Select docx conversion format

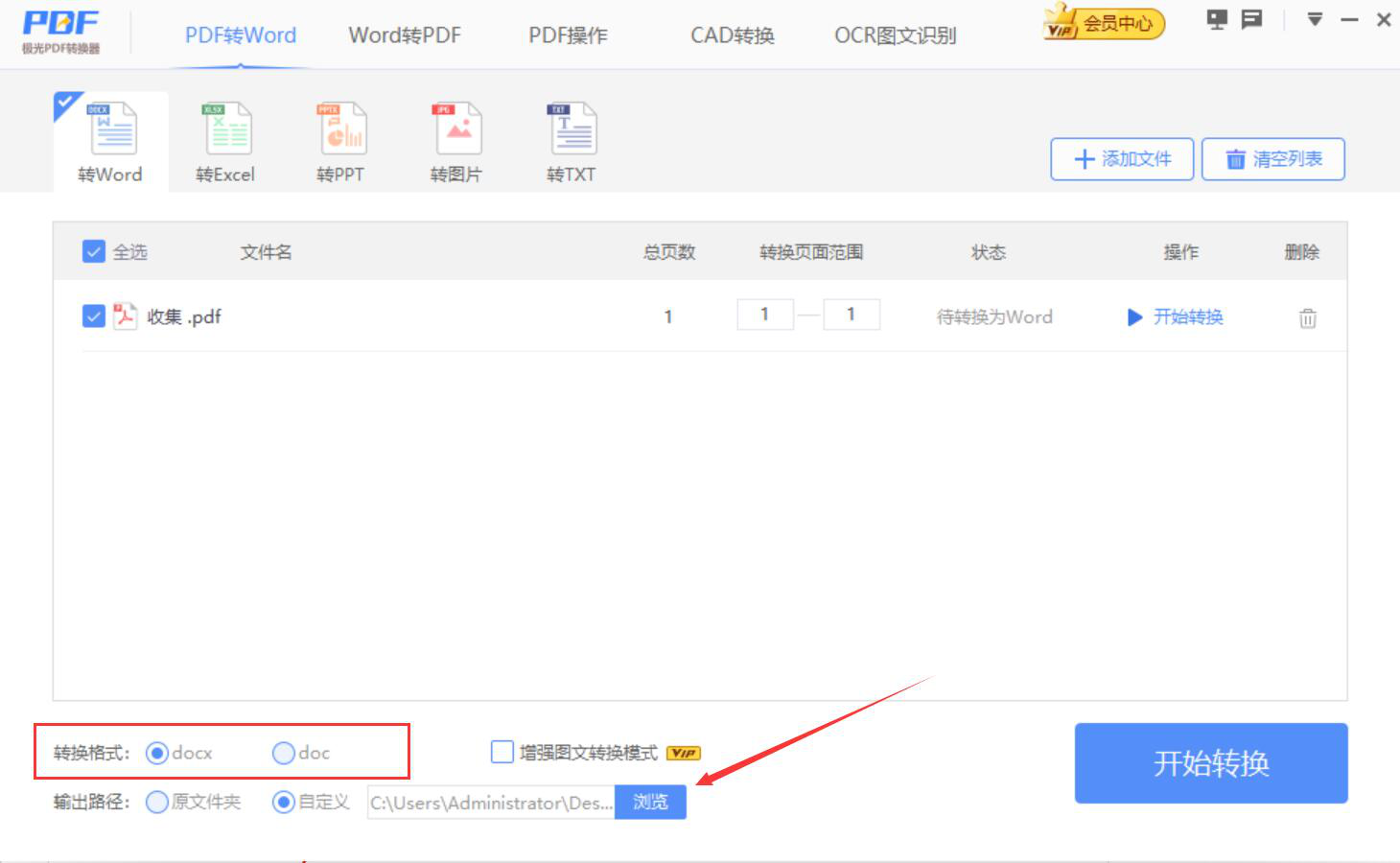point(156,753)
